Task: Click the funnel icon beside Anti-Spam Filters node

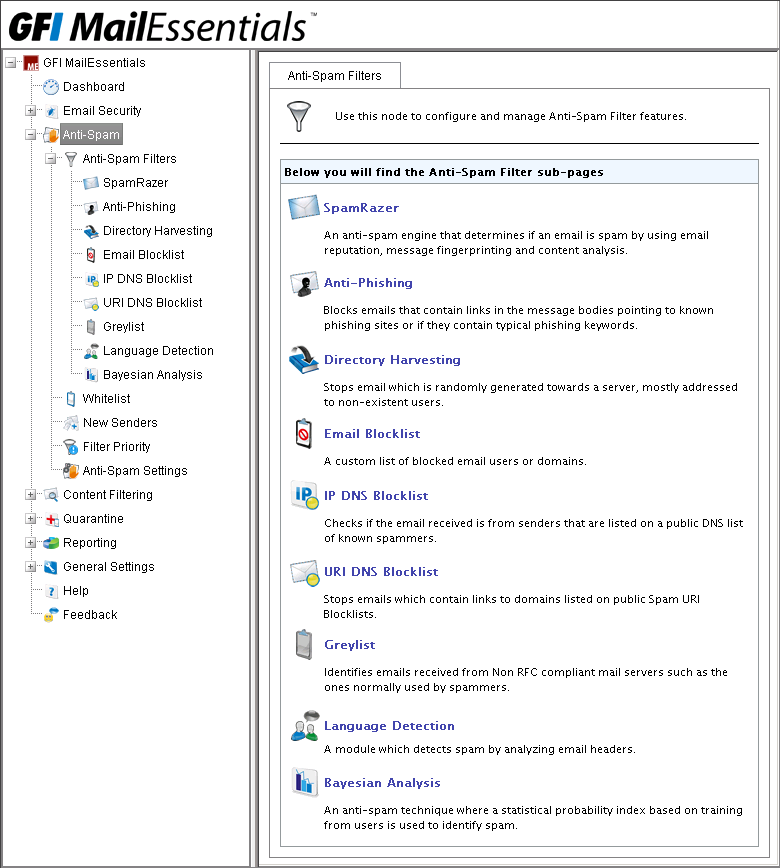Action: point(71,159)
